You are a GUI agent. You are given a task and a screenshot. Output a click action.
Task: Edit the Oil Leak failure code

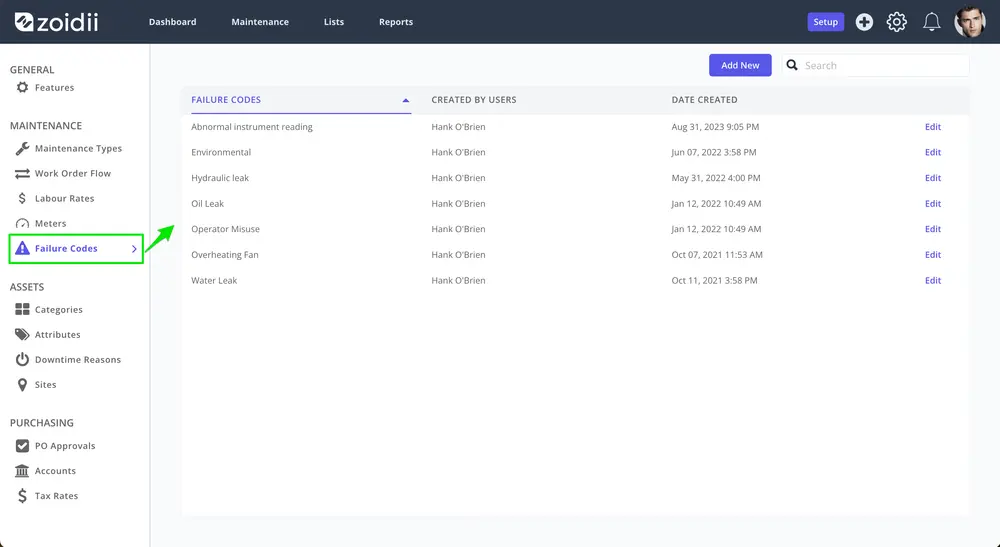[x=933, y=203]
